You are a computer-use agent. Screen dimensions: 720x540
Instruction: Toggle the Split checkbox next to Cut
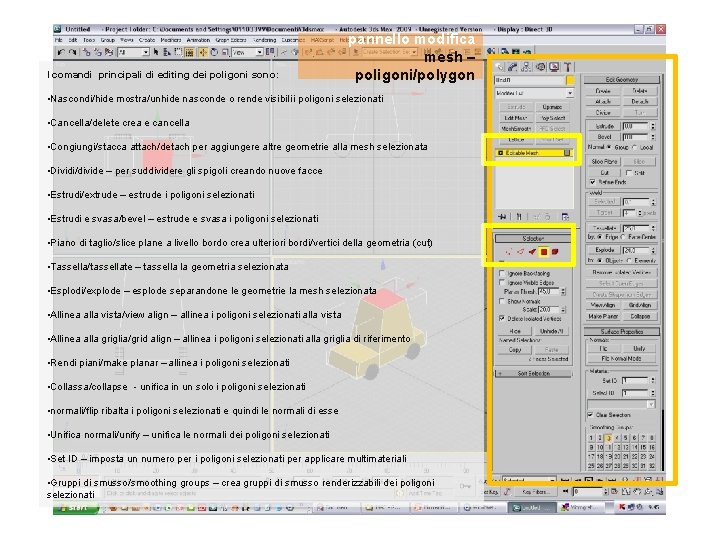pos(629,173)
